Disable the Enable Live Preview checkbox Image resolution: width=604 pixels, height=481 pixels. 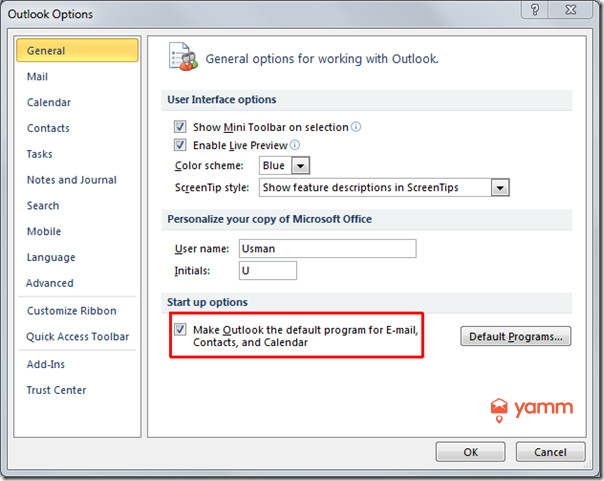(x=180, y=145)
